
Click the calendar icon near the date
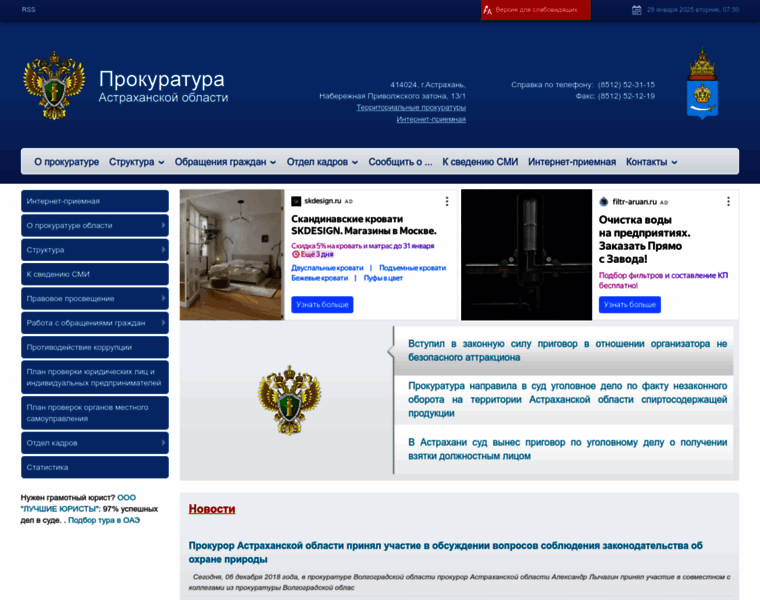pos(637,10)
